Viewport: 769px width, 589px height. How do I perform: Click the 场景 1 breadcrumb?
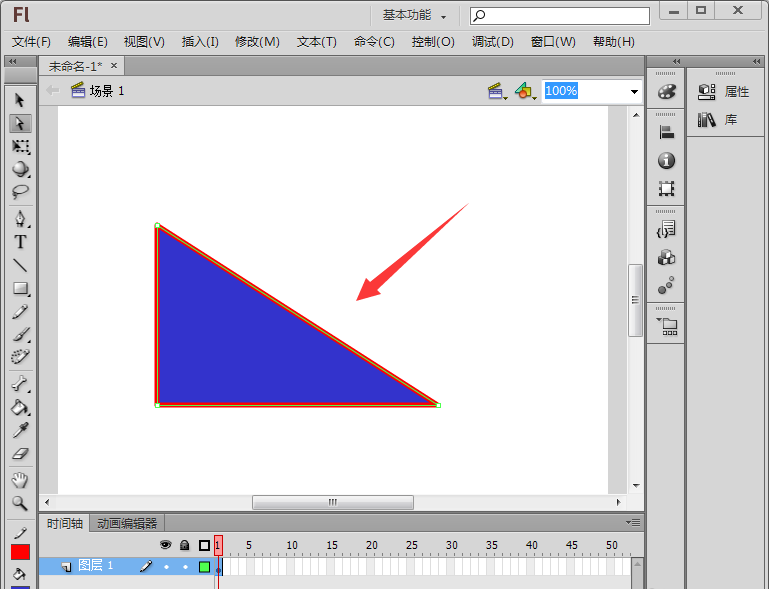98,91
